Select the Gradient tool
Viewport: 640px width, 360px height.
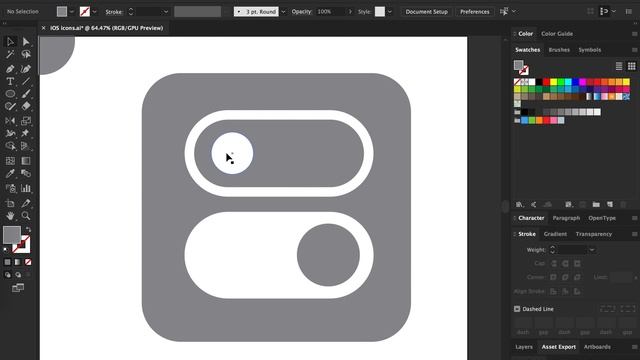[26, 161]
